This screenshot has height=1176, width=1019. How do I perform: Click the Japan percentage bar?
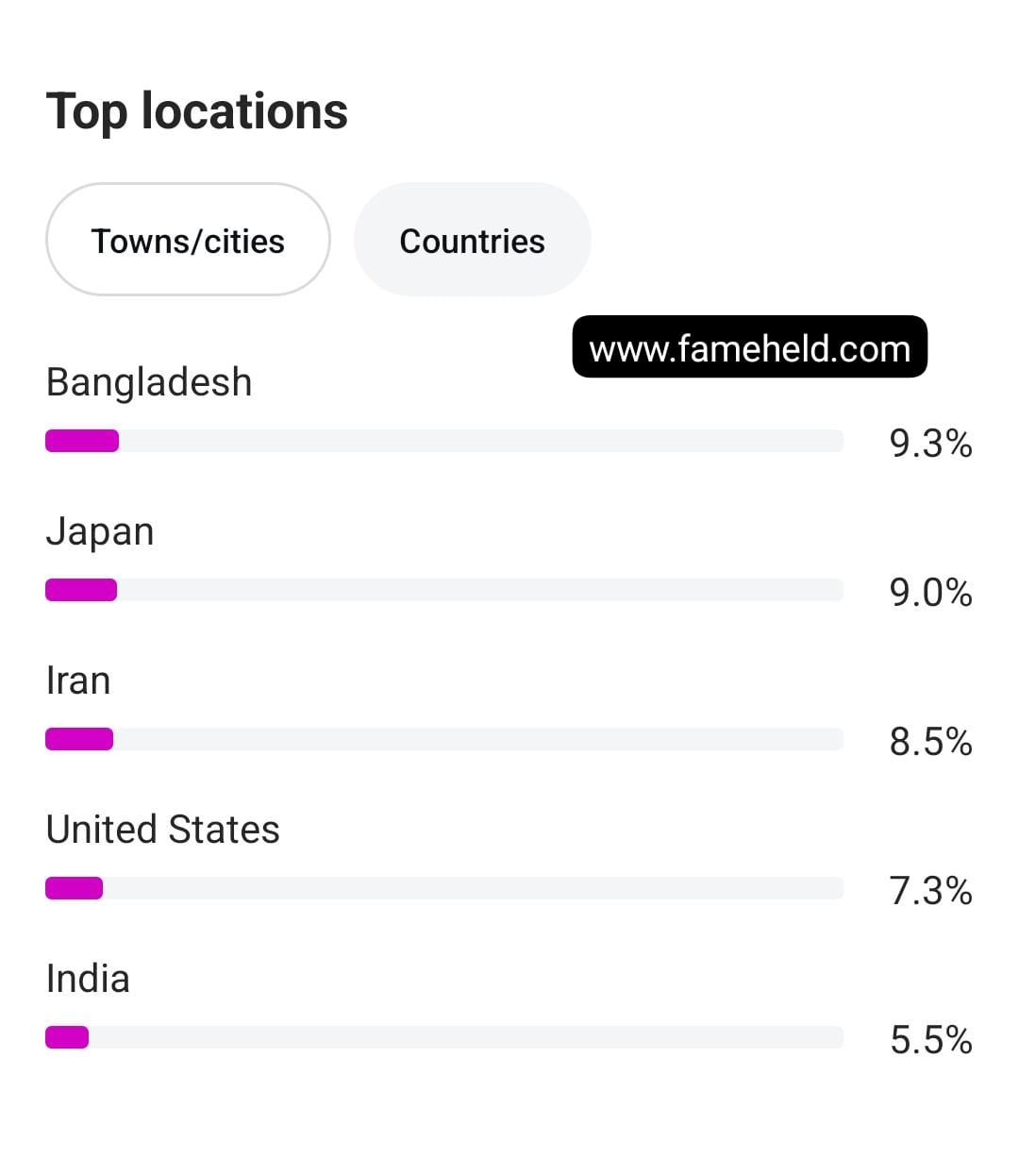[x=444, y=590]
